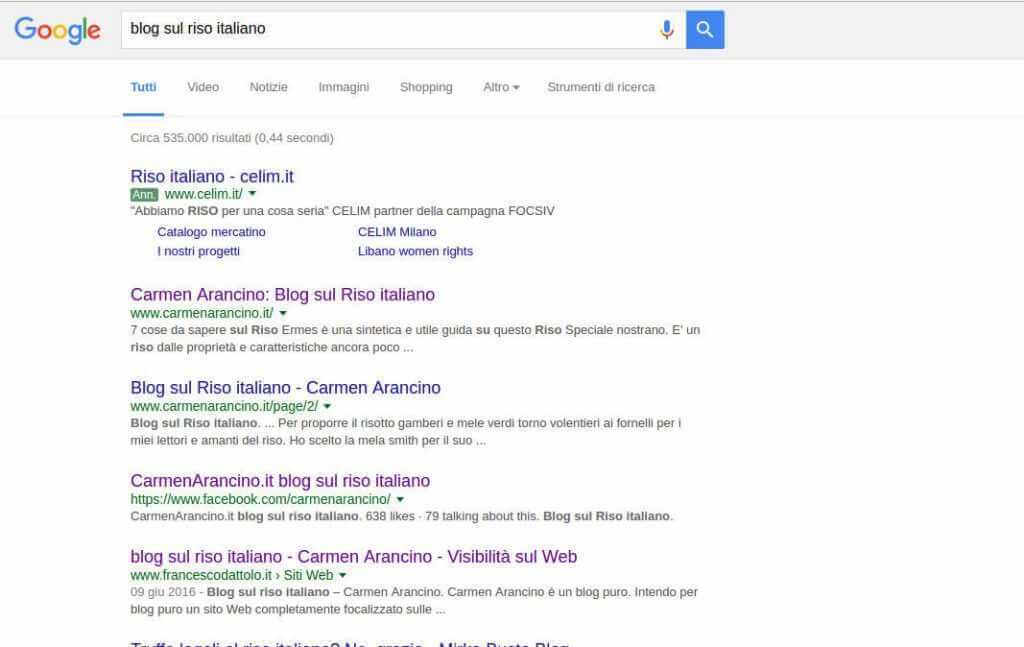Click the blue search magnifier button
The image size is (1024, 647).
click(705, 29)
